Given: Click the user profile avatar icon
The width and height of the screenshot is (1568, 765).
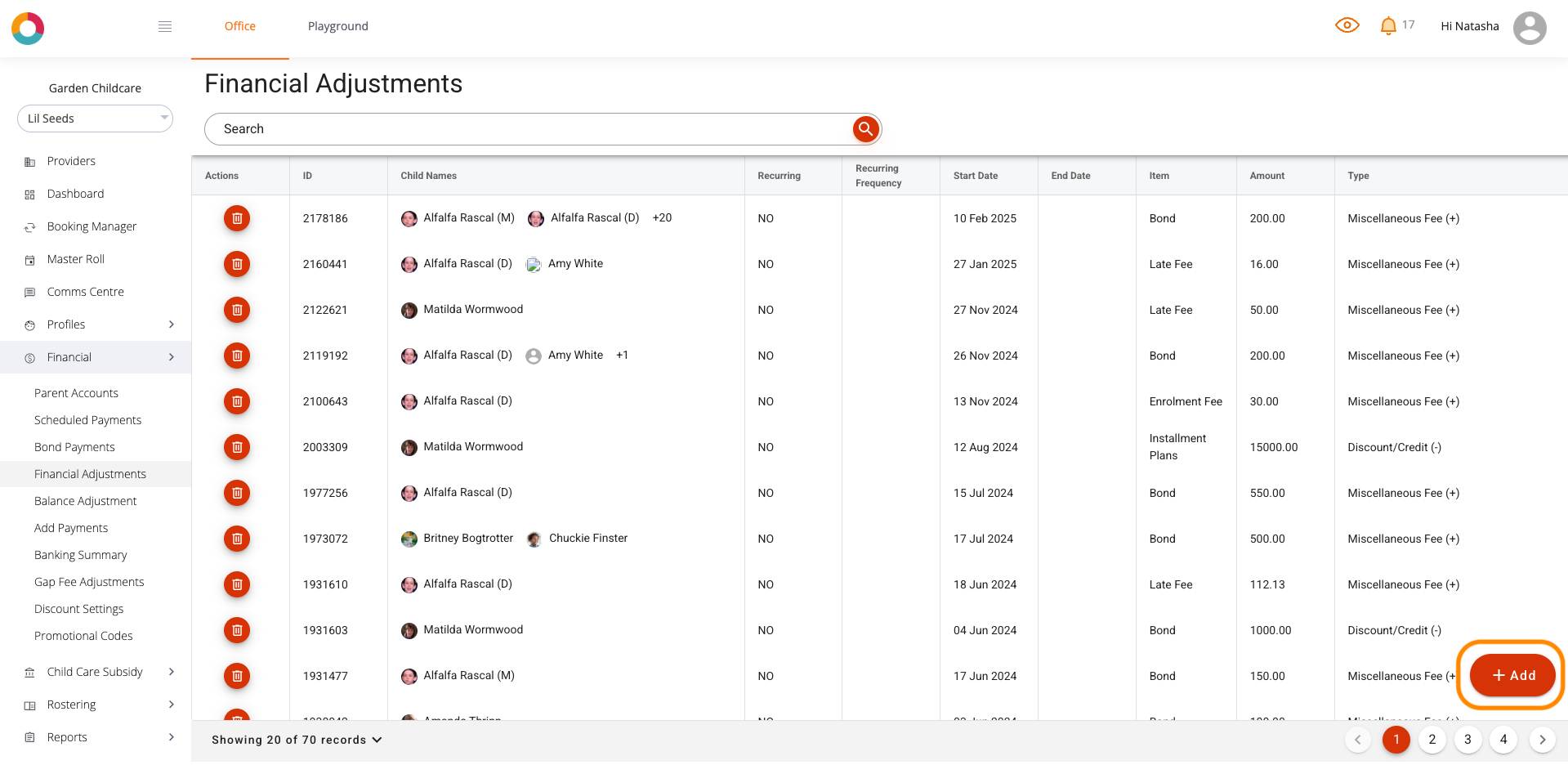Looking at the screenshot, I should click(1529, 28).
